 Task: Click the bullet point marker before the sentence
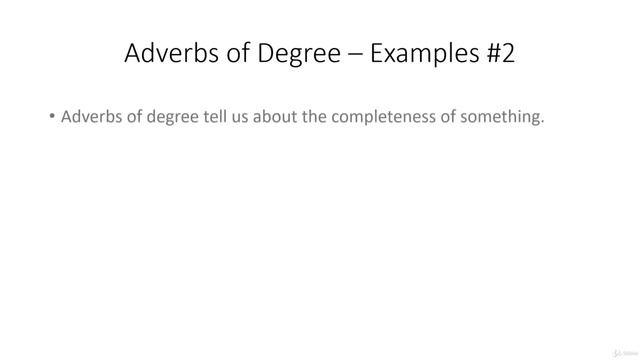coord(52,116)
